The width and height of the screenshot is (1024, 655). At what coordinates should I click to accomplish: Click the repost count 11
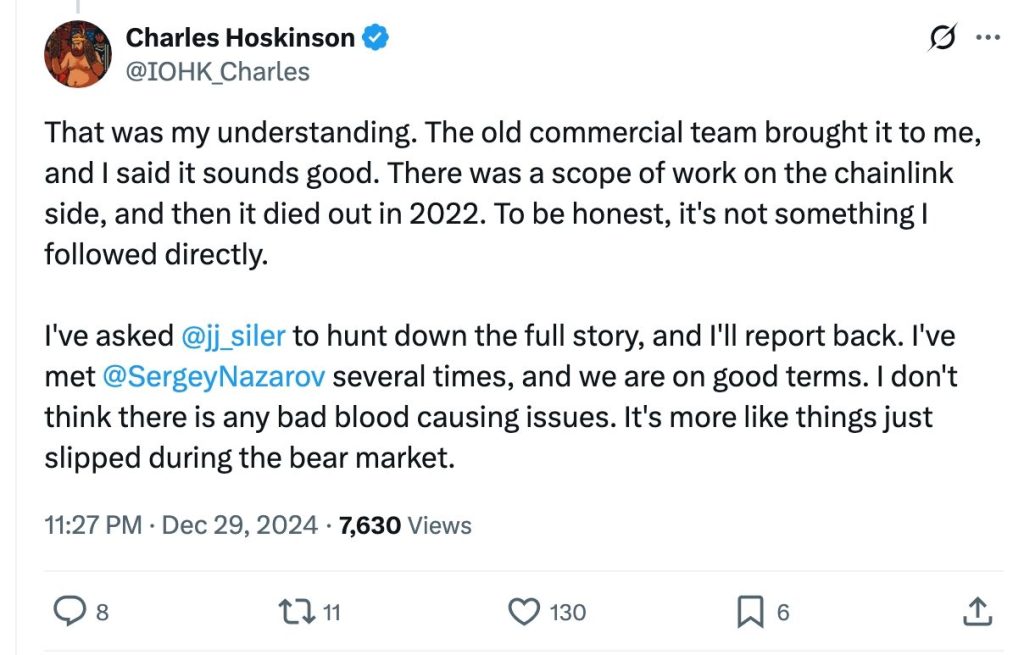332,612
